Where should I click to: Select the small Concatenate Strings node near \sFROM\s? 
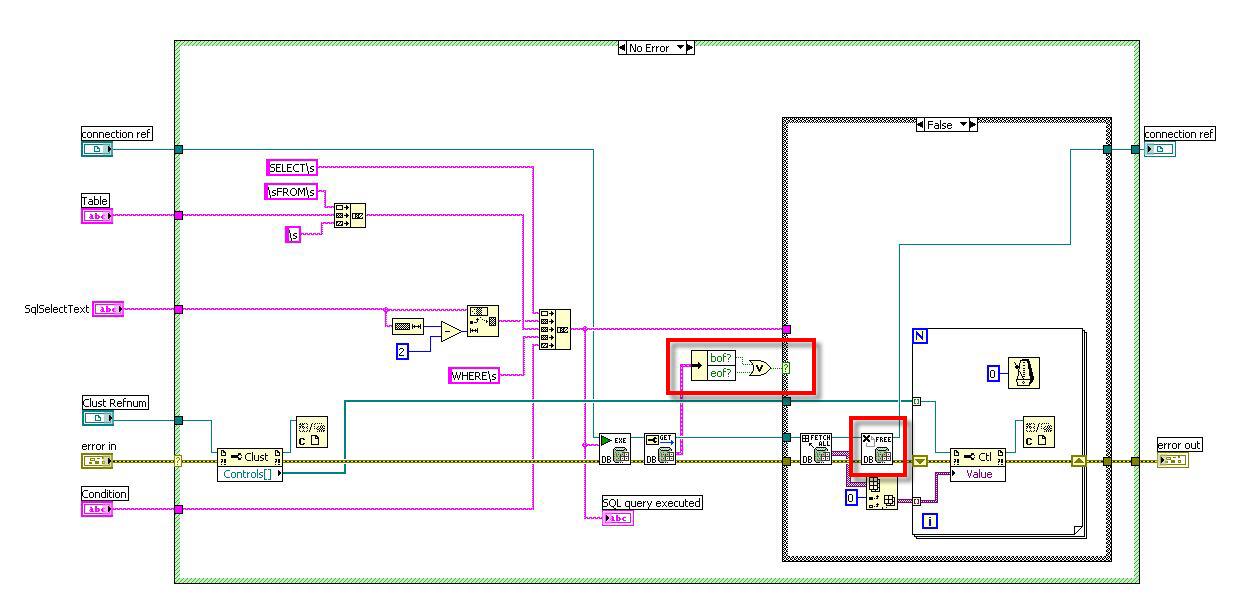pos(350,214)
